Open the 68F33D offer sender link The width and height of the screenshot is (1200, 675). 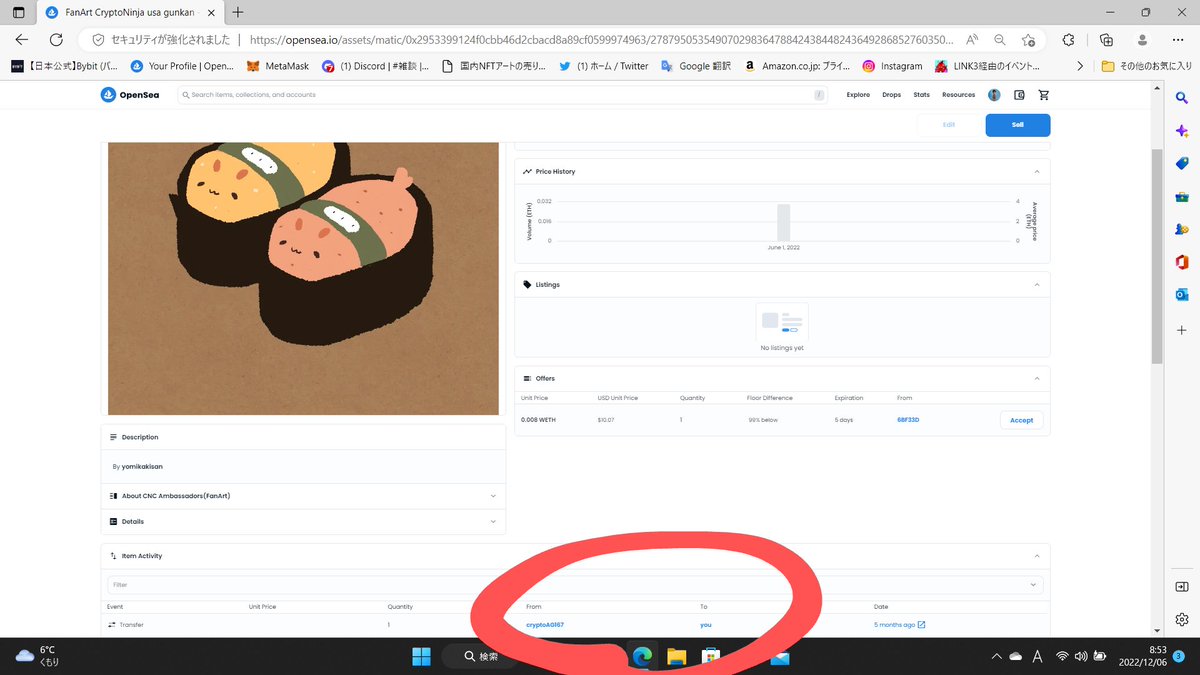[908, 420]
